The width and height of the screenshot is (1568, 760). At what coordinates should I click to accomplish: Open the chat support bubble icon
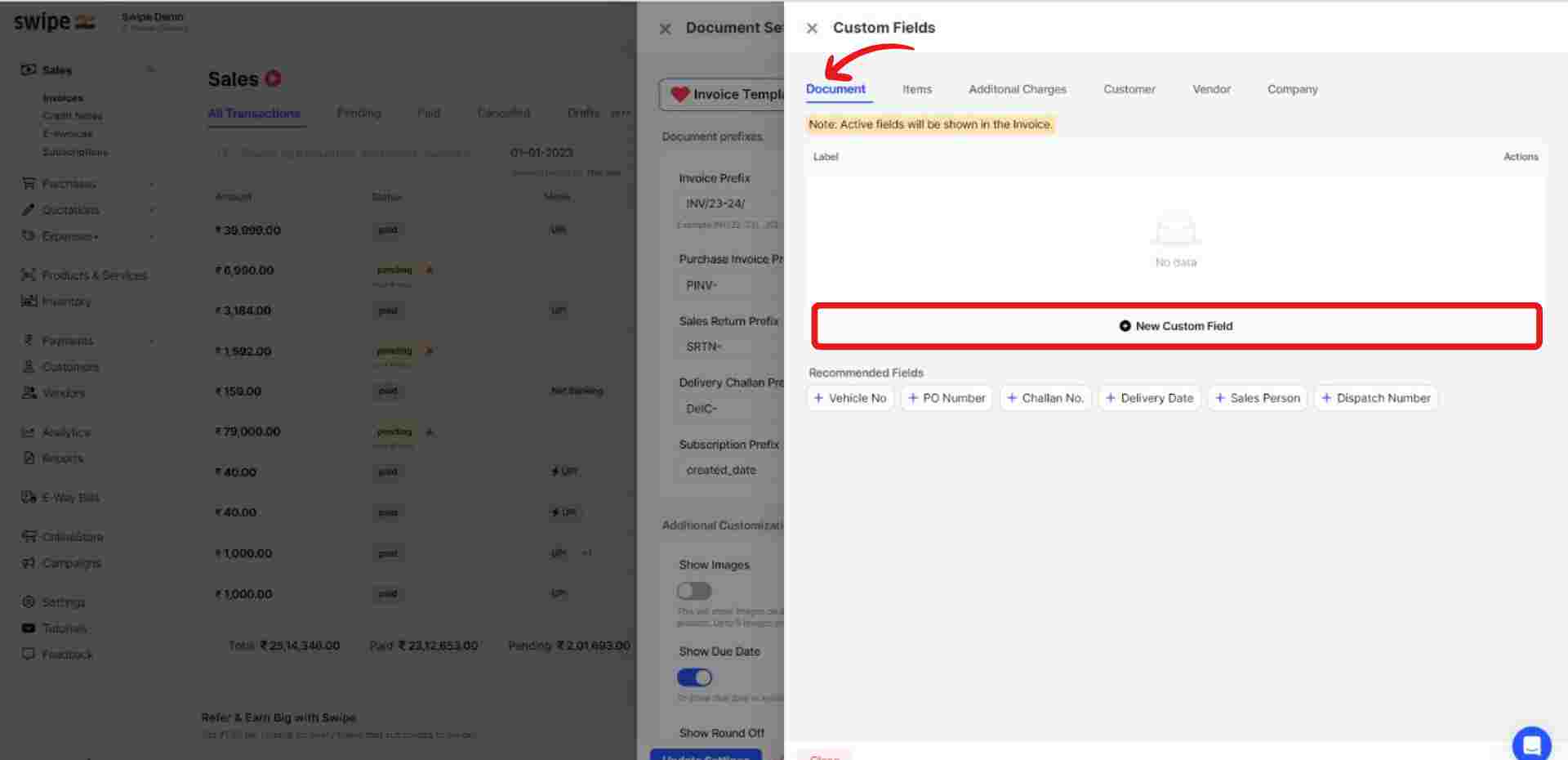(1531, 744)
